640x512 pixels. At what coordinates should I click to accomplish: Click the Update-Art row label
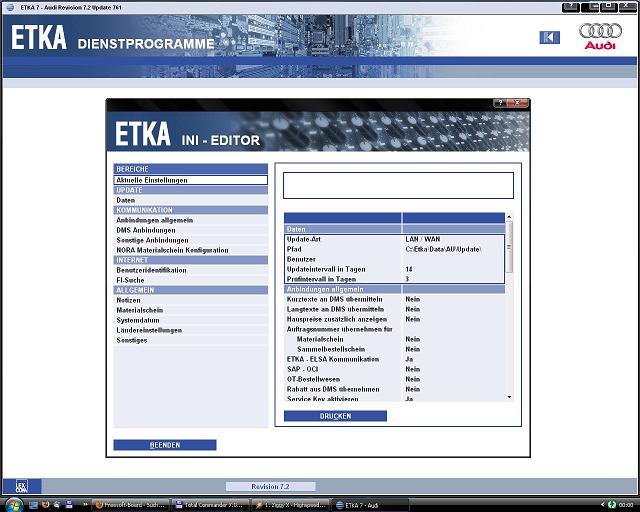(303, 239)
